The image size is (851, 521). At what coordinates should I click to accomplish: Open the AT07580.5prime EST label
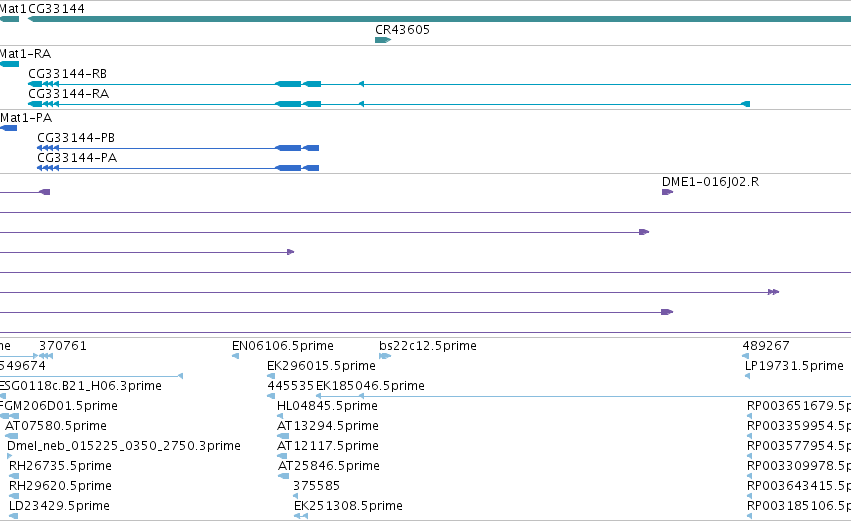click(56, 426)
